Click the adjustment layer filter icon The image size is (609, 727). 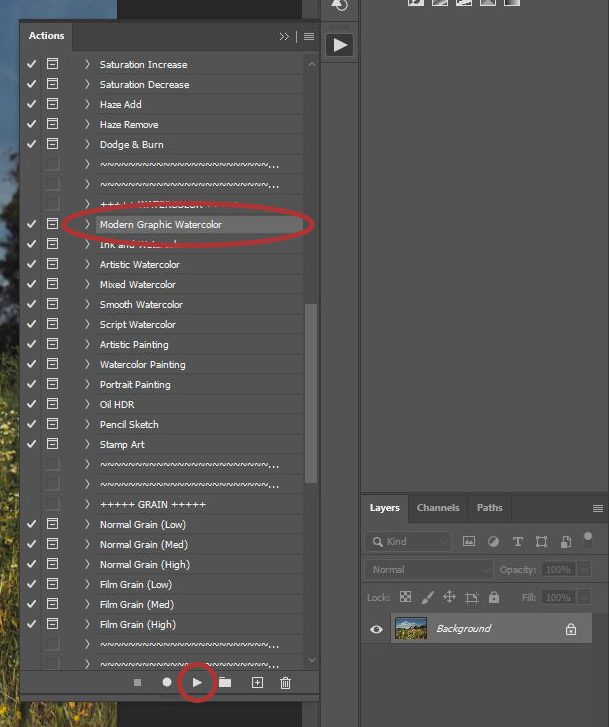pyautogui.click(x=493, y=541)
